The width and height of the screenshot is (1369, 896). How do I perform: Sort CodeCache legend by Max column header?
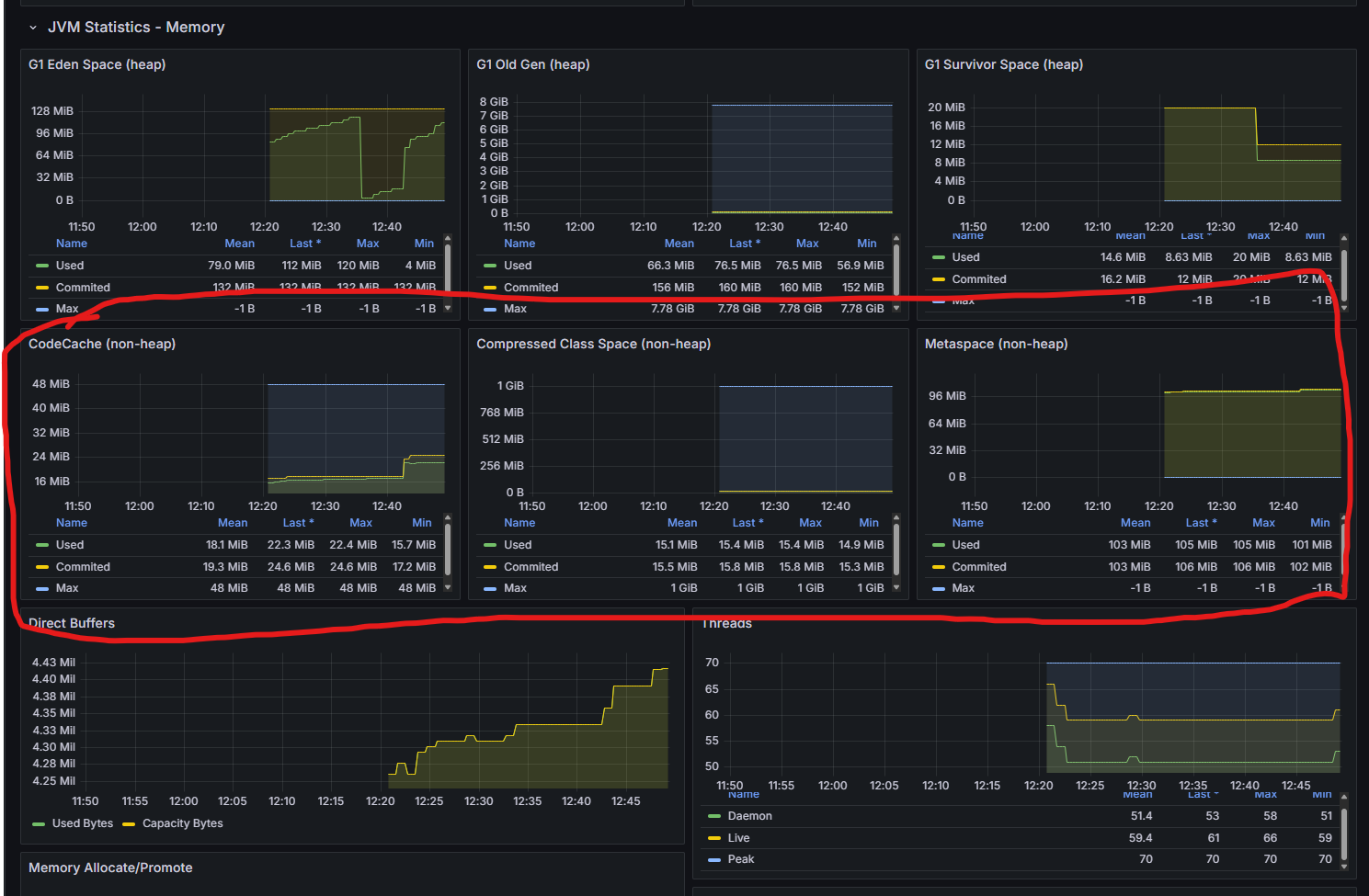[361, 523]
